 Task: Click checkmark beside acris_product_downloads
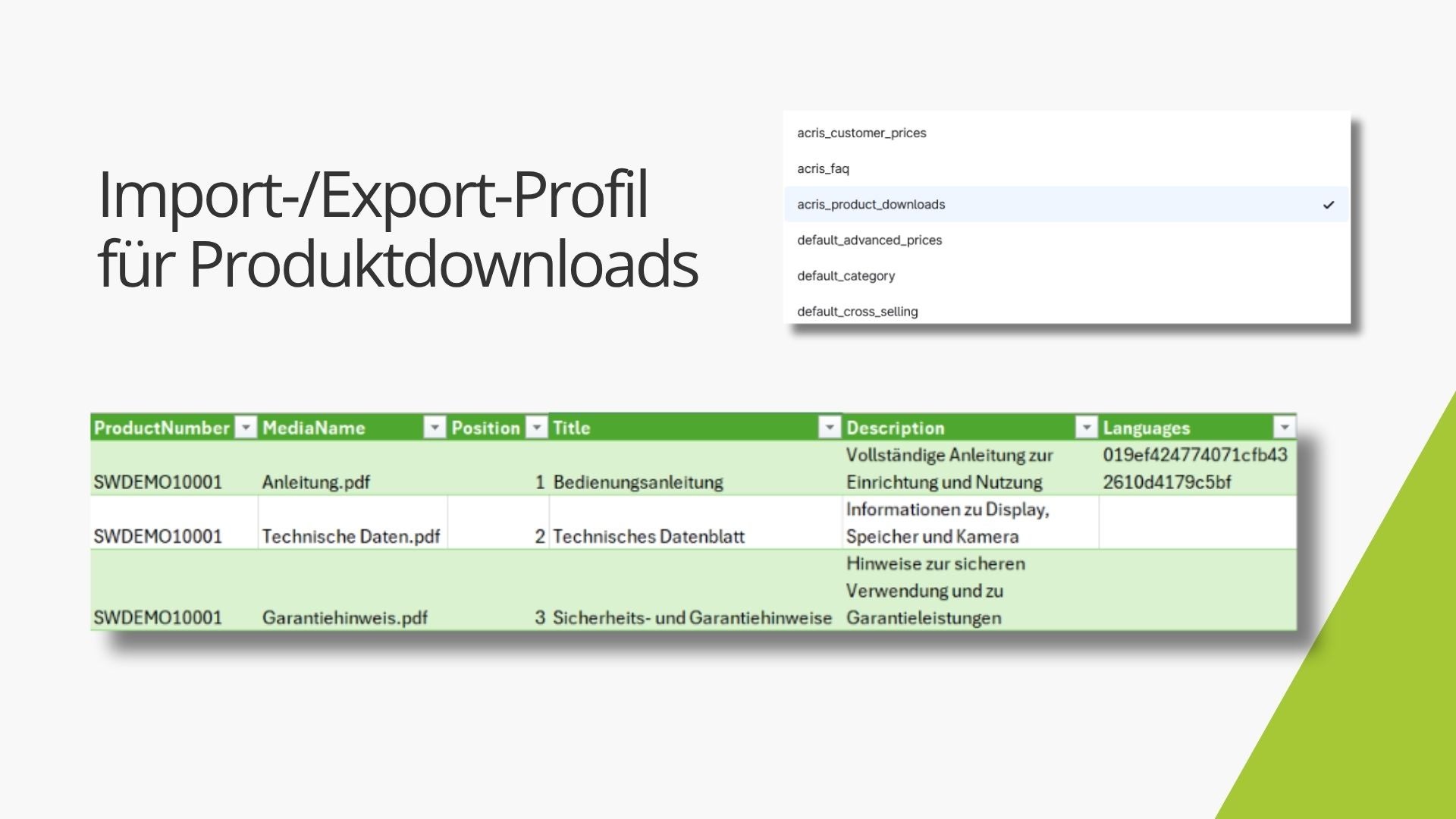1329,205
